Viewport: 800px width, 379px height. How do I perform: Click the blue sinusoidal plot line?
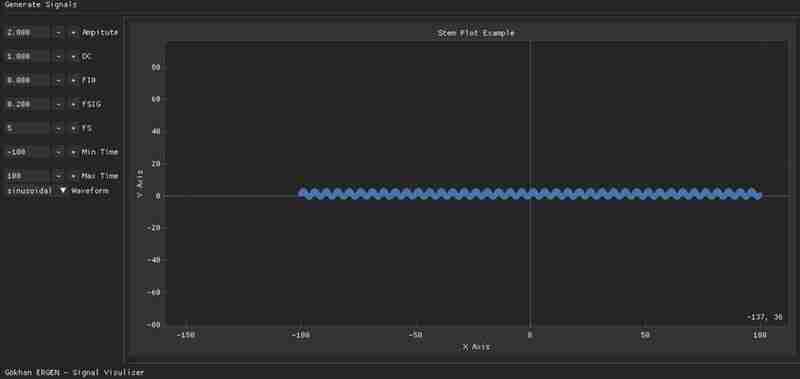point(531,194)
